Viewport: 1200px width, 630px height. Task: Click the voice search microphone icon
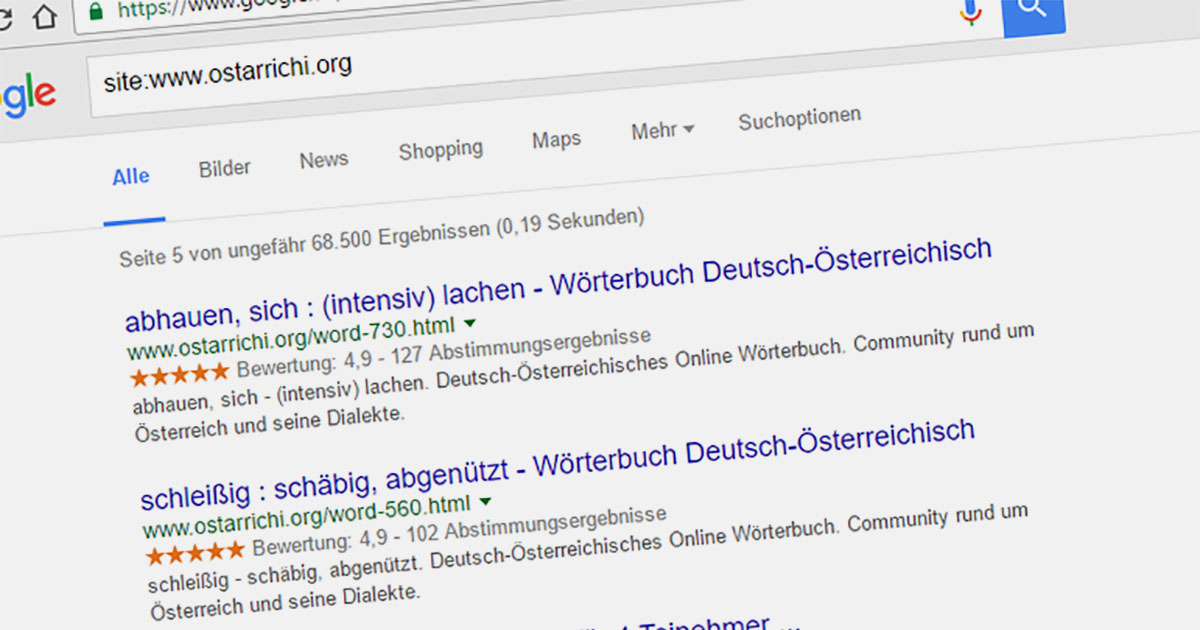[968, 12]
